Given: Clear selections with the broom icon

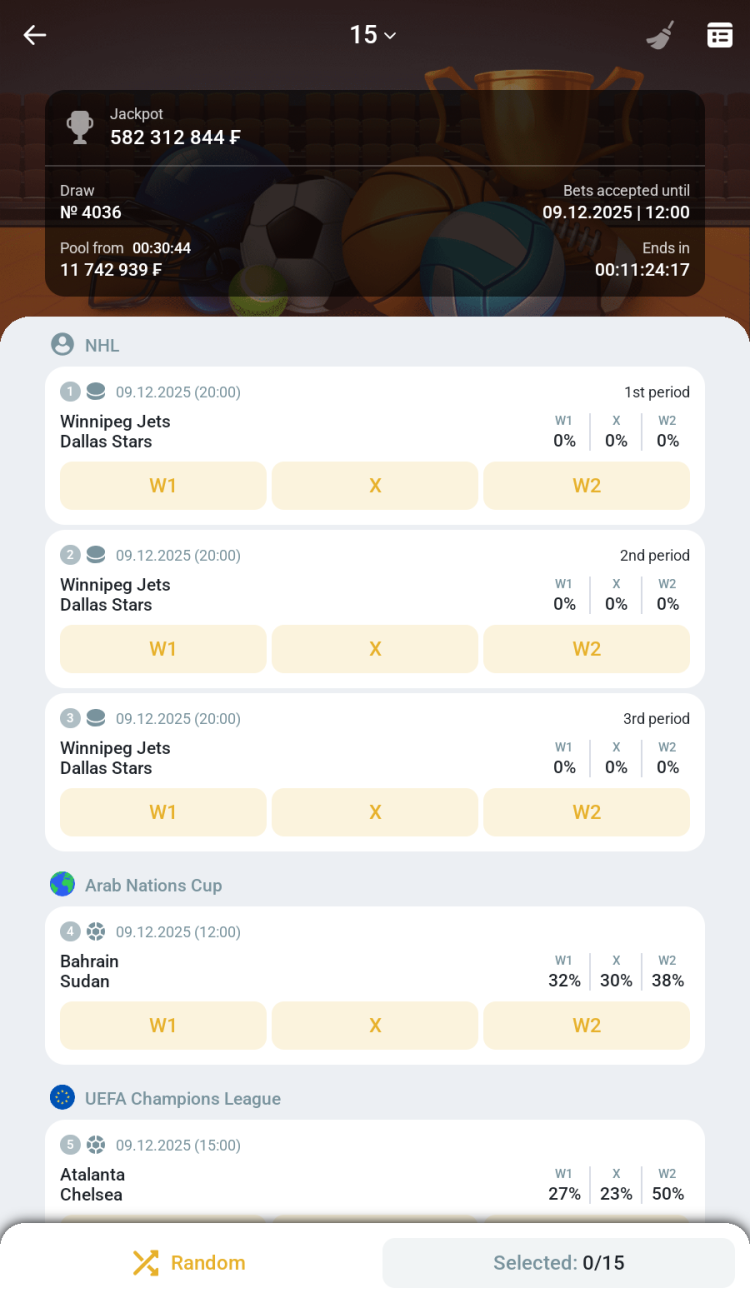Looking at the screenshot, I should [x=659, y=35].
